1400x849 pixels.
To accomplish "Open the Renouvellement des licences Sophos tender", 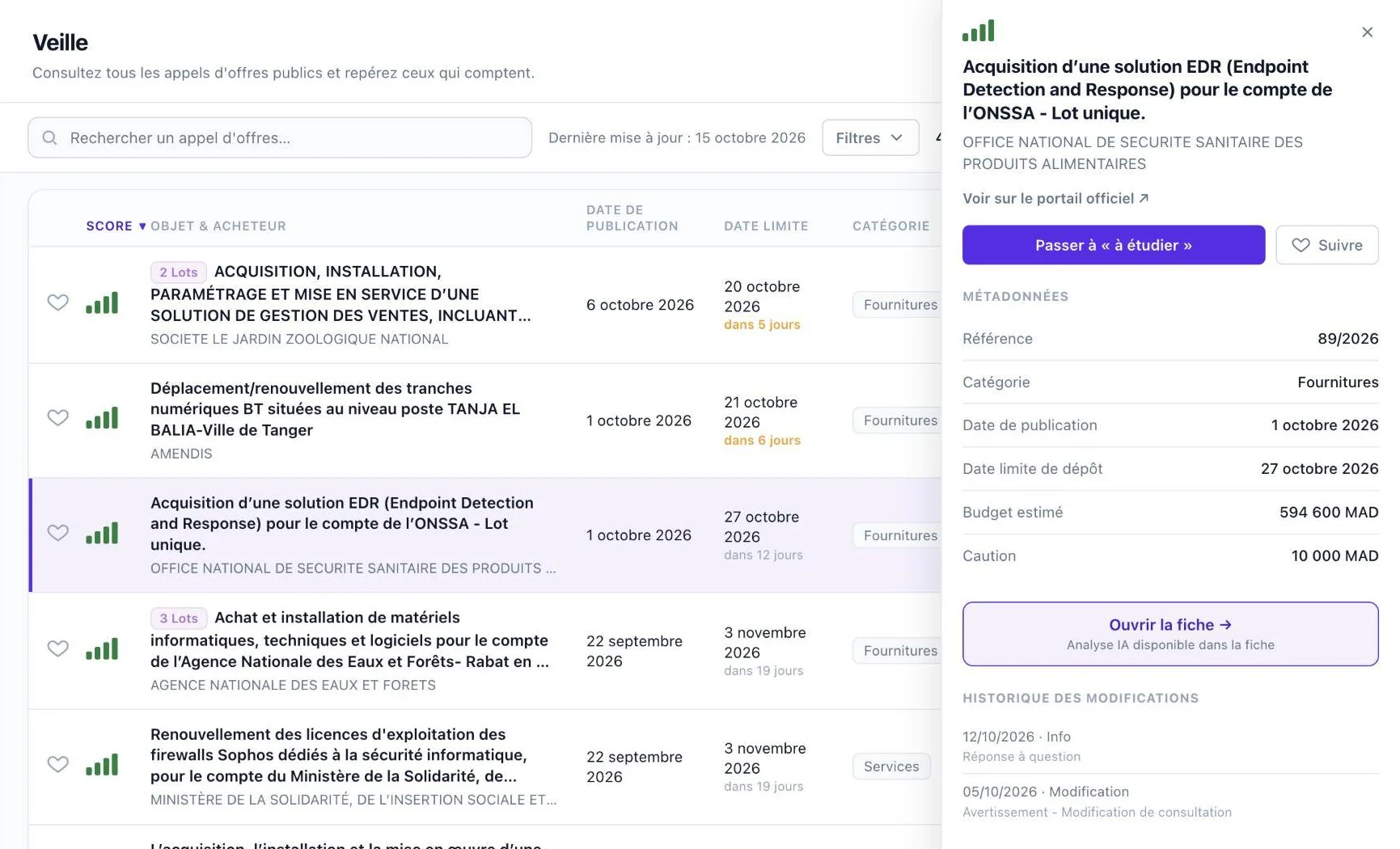I will (338, 755).
